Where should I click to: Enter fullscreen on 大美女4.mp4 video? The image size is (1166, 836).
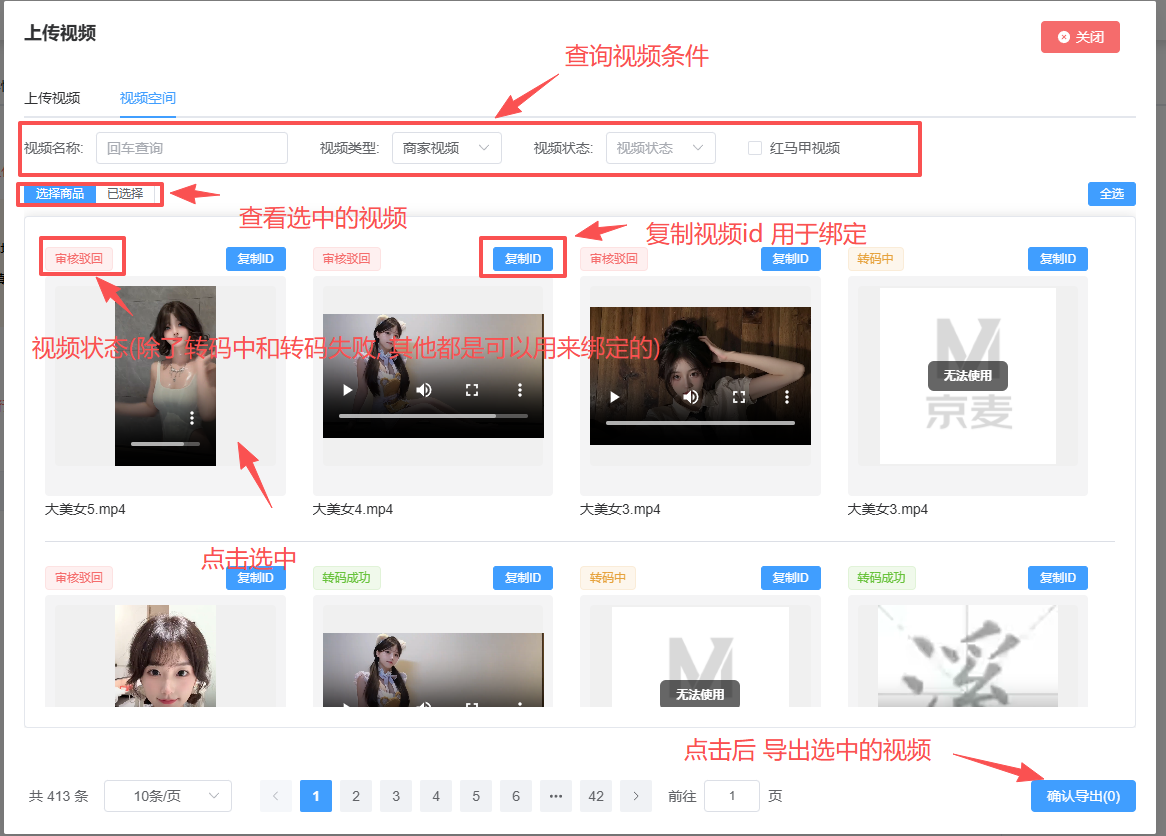click(x=472, y=390)
